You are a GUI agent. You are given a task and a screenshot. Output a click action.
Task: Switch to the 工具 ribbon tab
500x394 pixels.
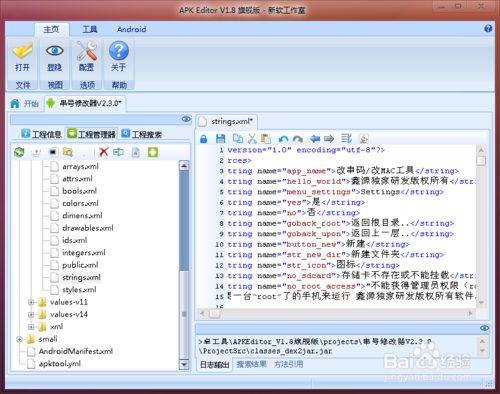pos(90,29)
